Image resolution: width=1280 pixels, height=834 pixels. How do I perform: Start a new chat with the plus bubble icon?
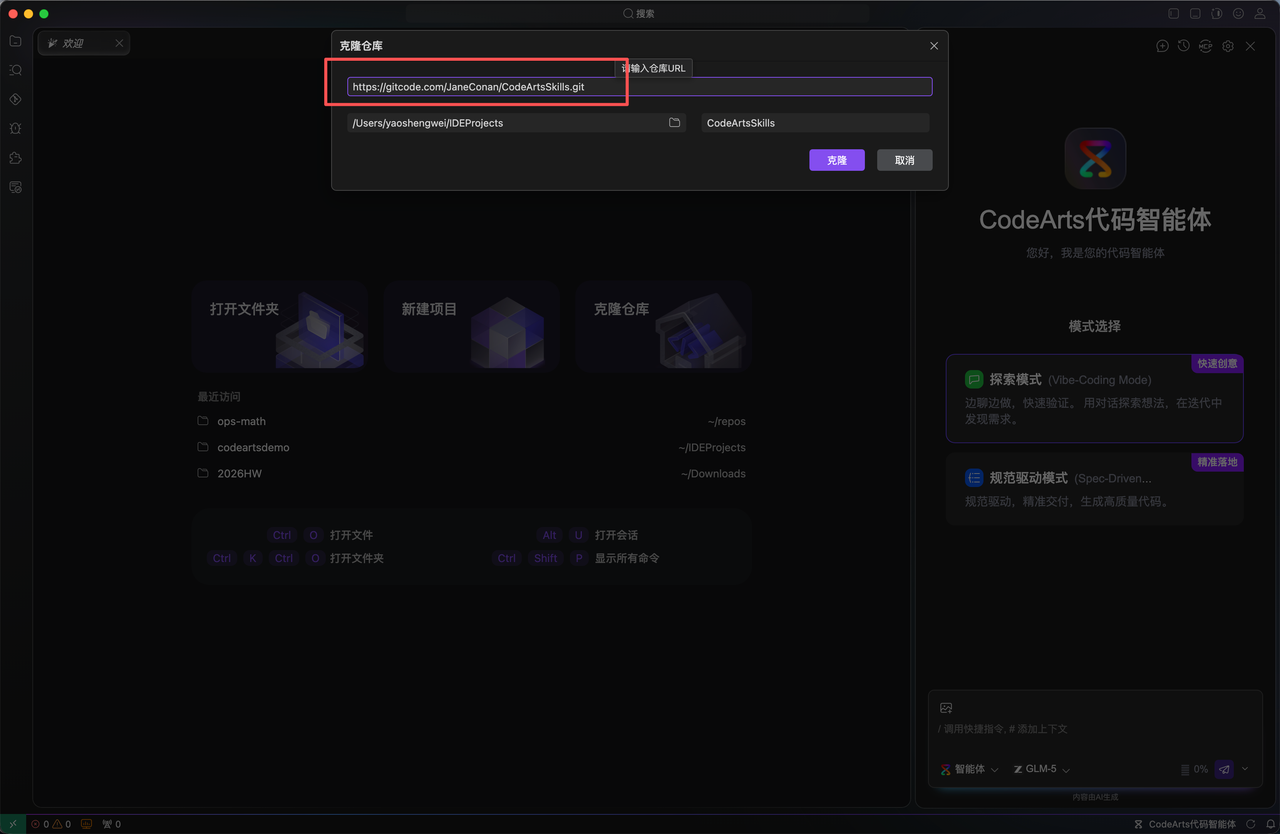[x=1162, y=46]
